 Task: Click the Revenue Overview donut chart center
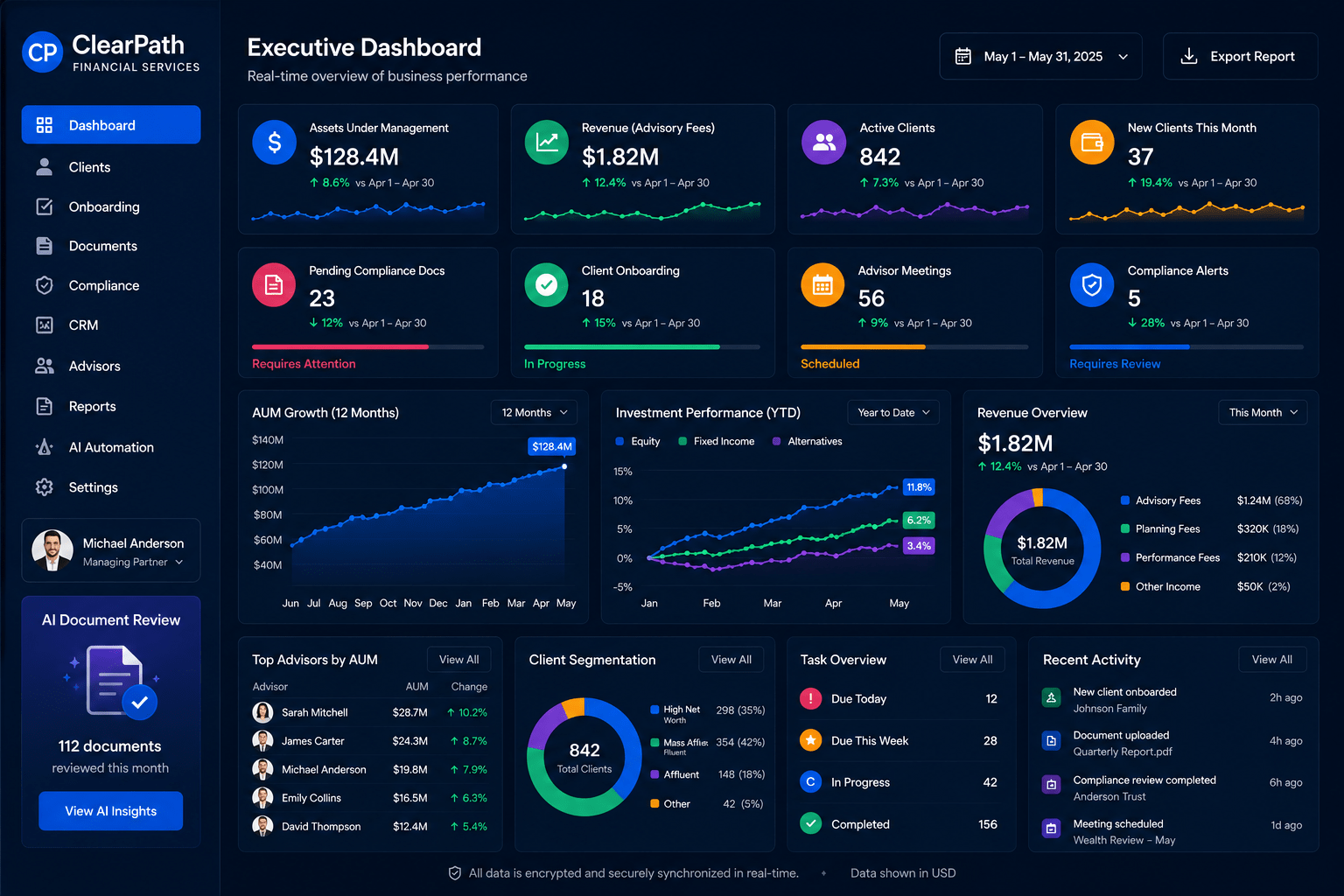1042,549
